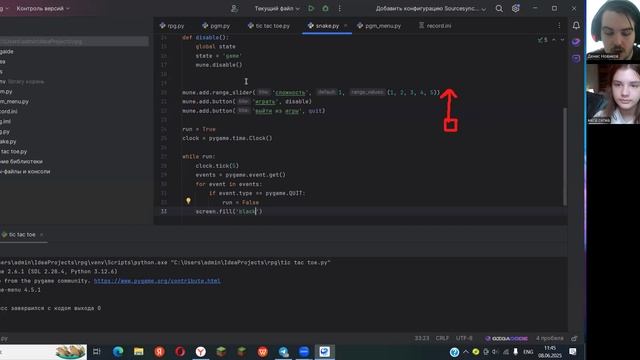
Task: Switch to the pgm.py editor tab
Action: click(216, 25)
